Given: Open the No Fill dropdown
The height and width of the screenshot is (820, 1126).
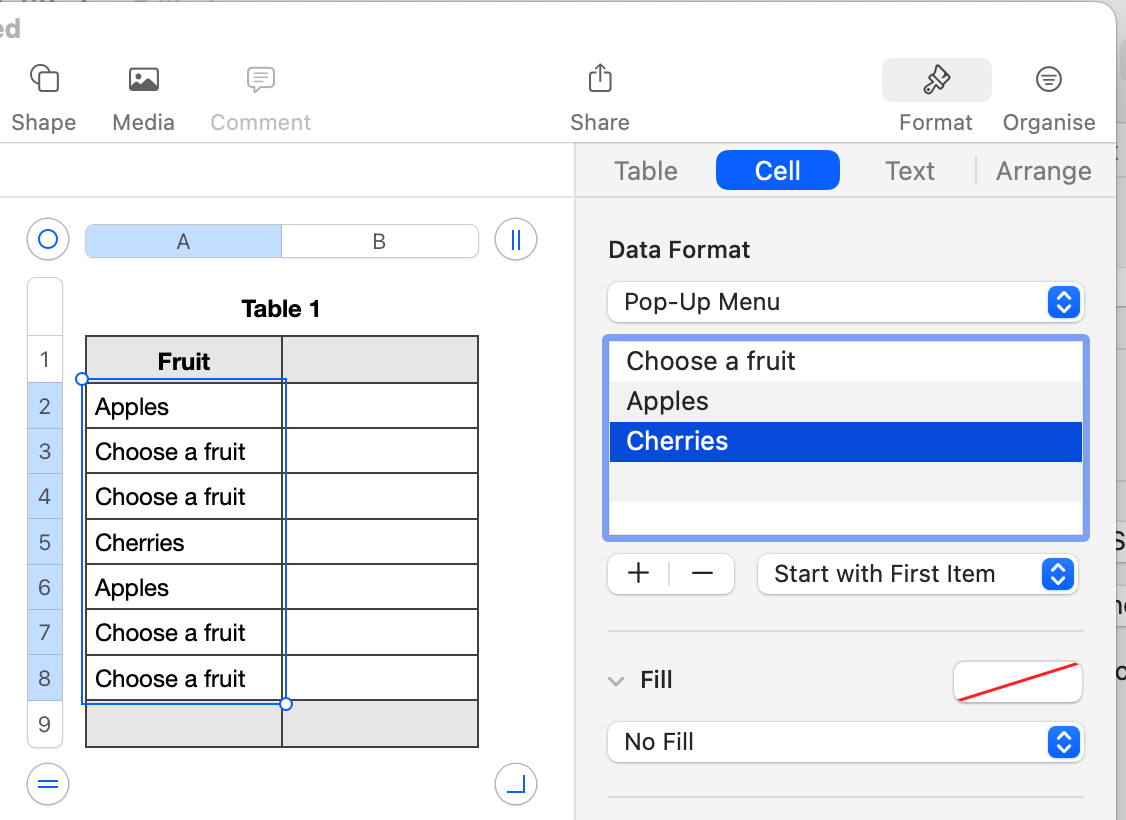Looking at the screenshot, I should click(x=845, y=742).
